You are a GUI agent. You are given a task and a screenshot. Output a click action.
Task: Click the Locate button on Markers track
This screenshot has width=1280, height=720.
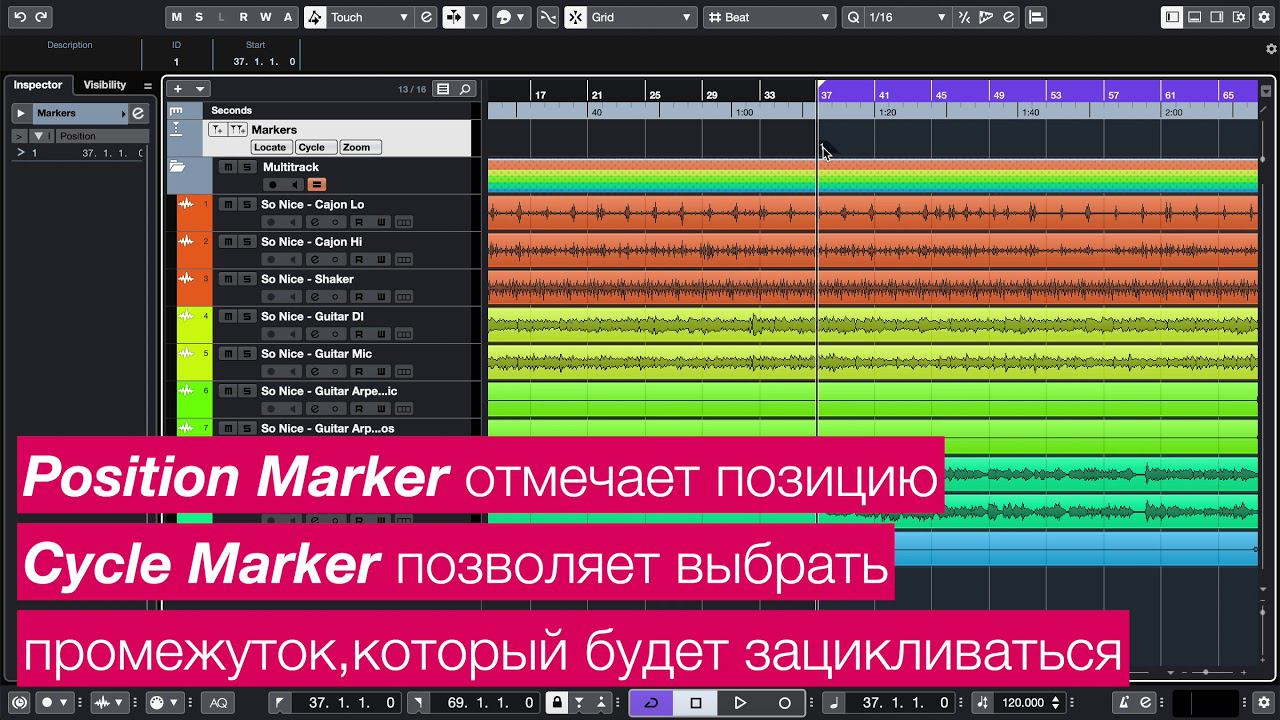[269, 147]
